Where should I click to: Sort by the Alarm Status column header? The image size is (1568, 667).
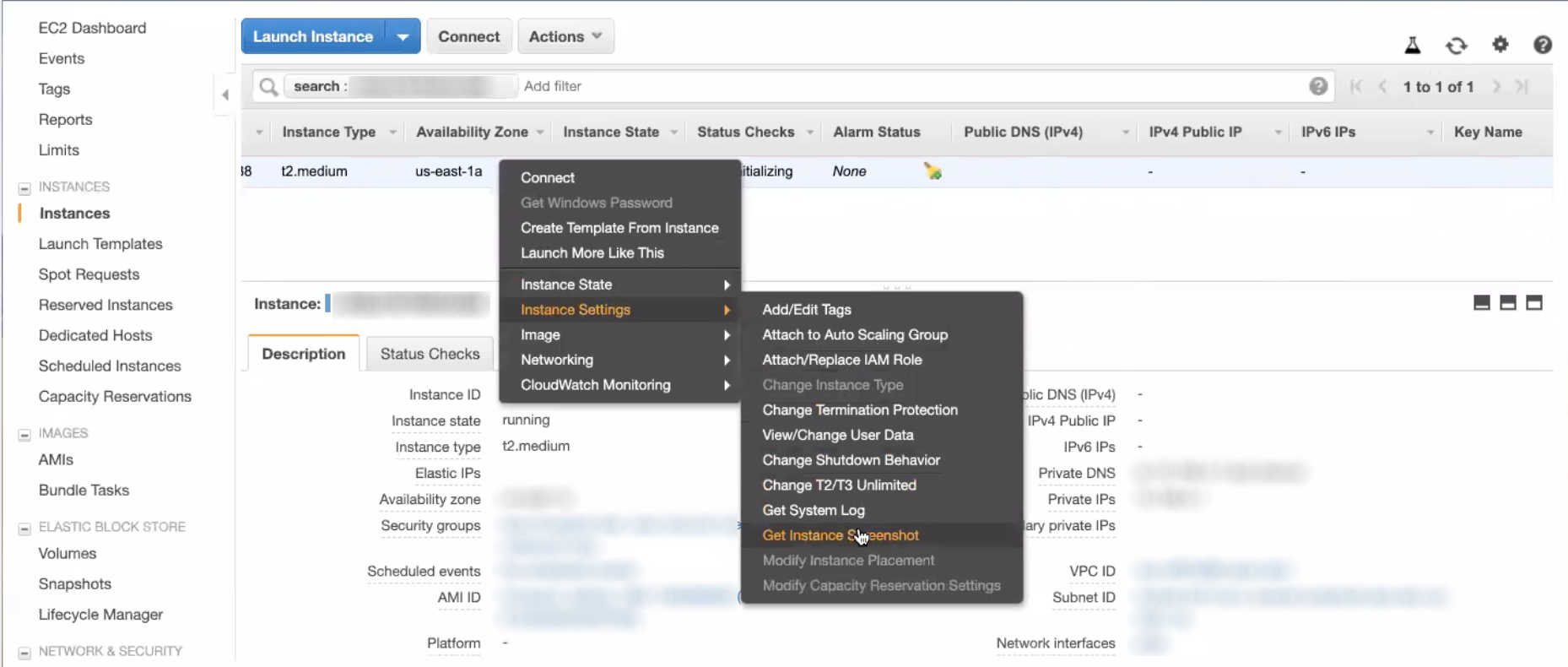877,133
